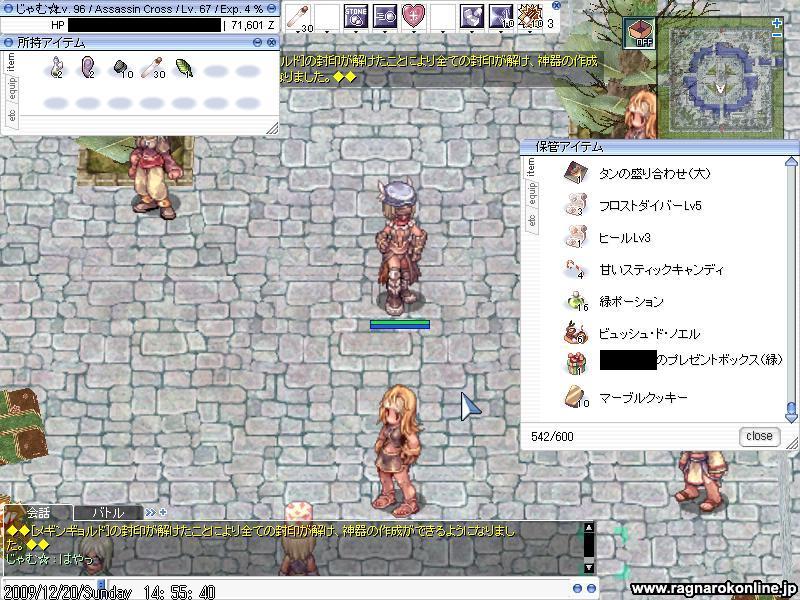This screenshot has width=800, height=600.
Task: Close the skill hotbar with its X button
Action: click(x=557, y=5)
